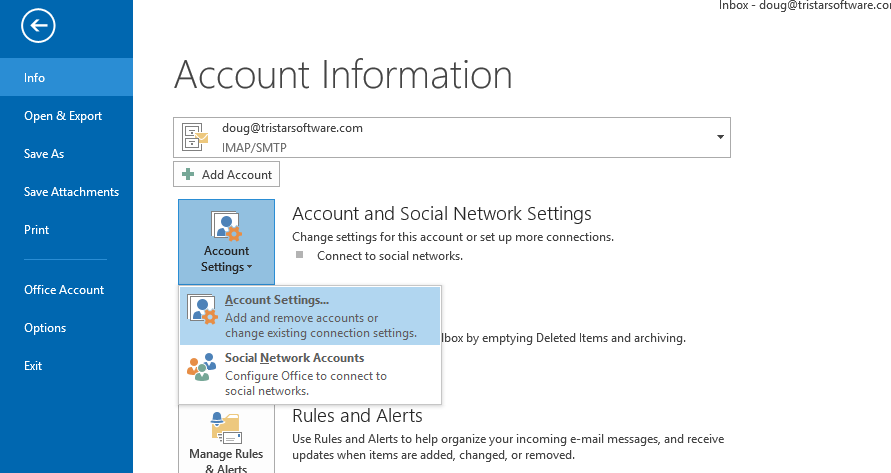The image size is (891, 473).
Task: Click the icon next to Account Settings... menu entry
Action: 202,310
